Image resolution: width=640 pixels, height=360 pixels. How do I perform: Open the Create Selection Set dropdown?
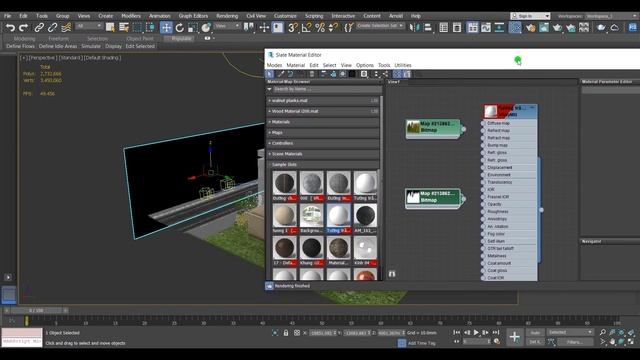[x=380, y=26]
